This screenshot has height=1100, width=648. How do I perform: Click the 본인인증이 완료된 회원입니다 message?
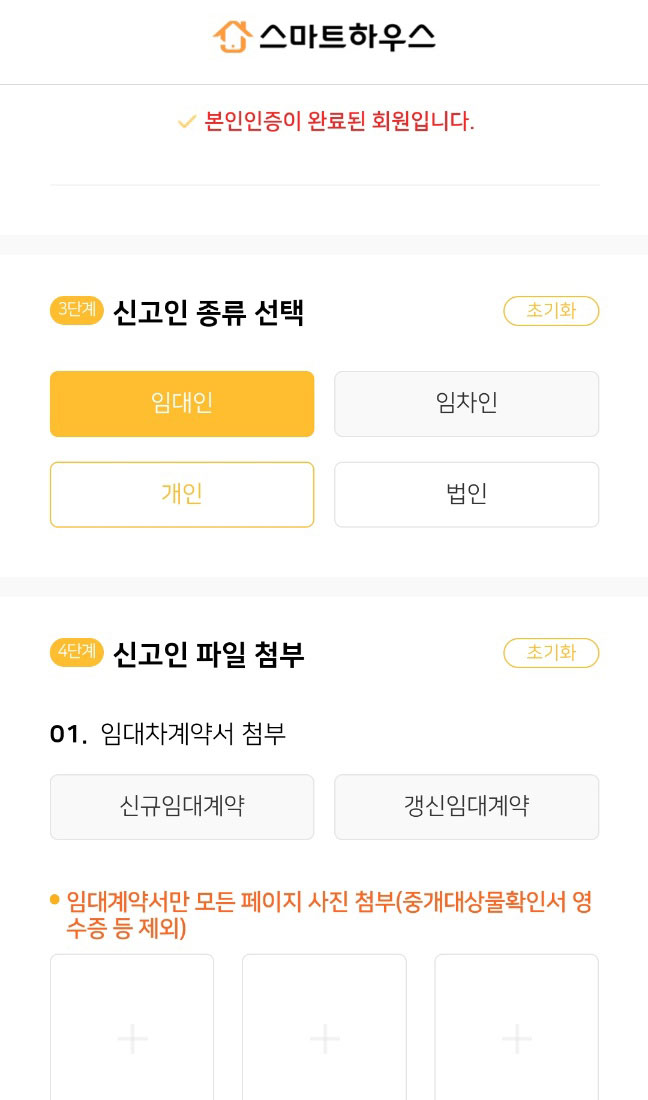[x=339, y=122]
